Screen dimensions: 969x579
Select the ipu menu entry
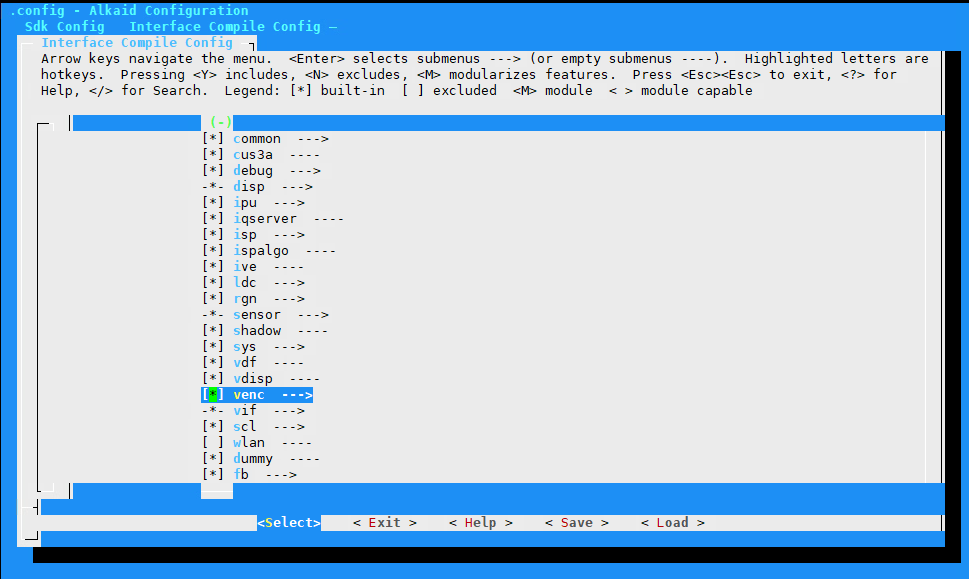245,203
